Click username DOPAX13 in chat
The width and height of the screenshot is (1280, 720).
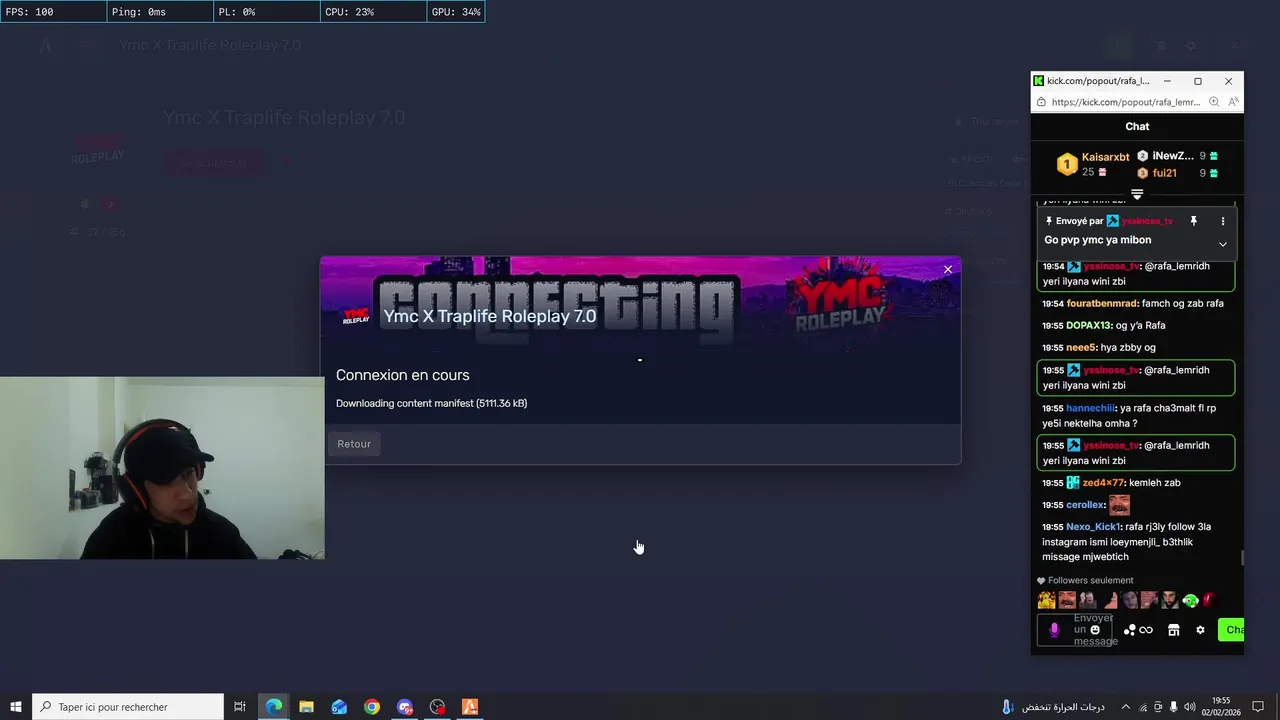[x=1089, y=325]
